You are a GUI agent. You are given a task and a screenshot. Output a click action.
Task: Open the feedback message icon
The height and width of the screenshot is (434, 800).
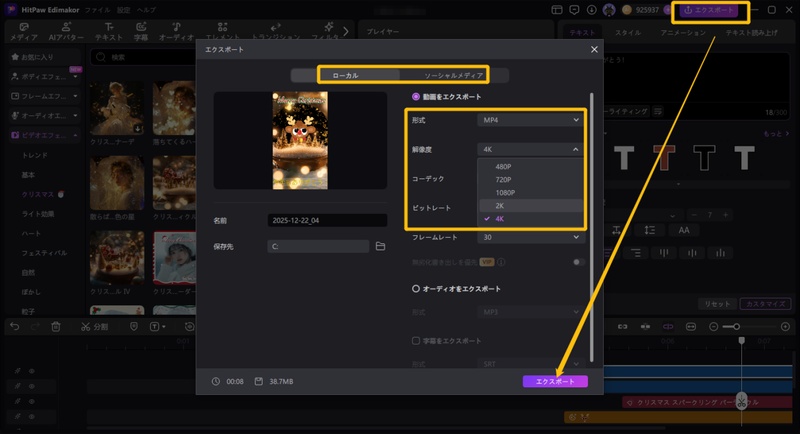point(574,10)
